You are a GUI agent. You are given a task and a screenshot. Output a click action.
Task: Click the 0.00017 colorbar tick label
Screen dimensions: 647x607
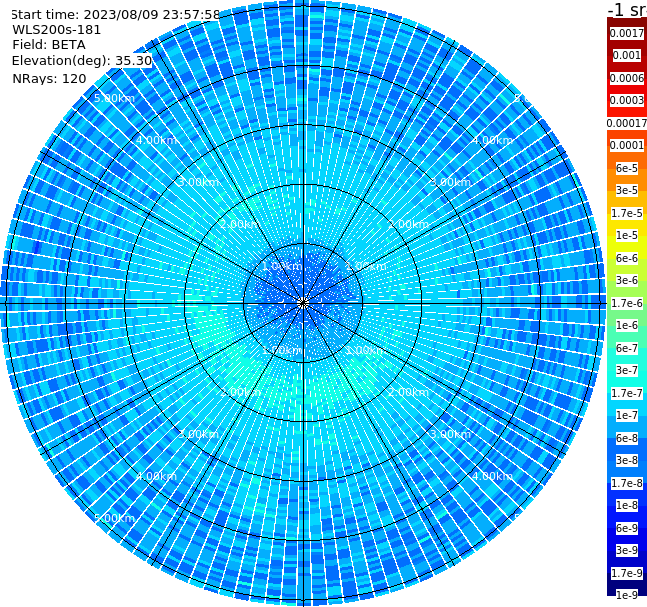(x=627, y=123)
